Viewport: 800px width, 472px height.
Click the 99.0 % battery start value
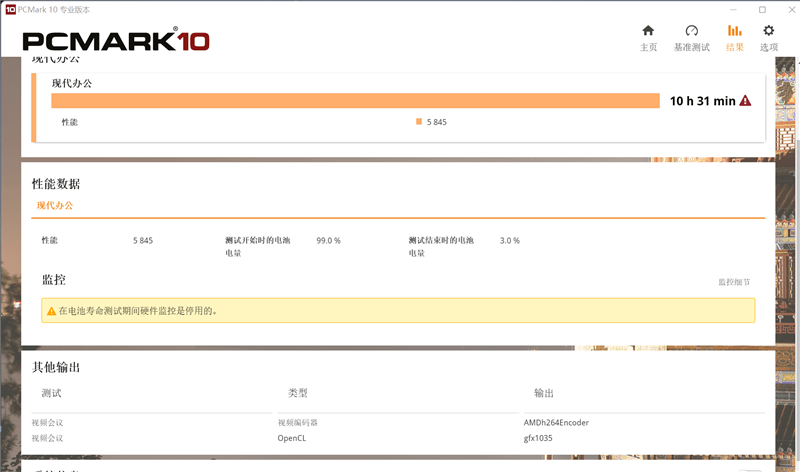(x=329, y=240)
